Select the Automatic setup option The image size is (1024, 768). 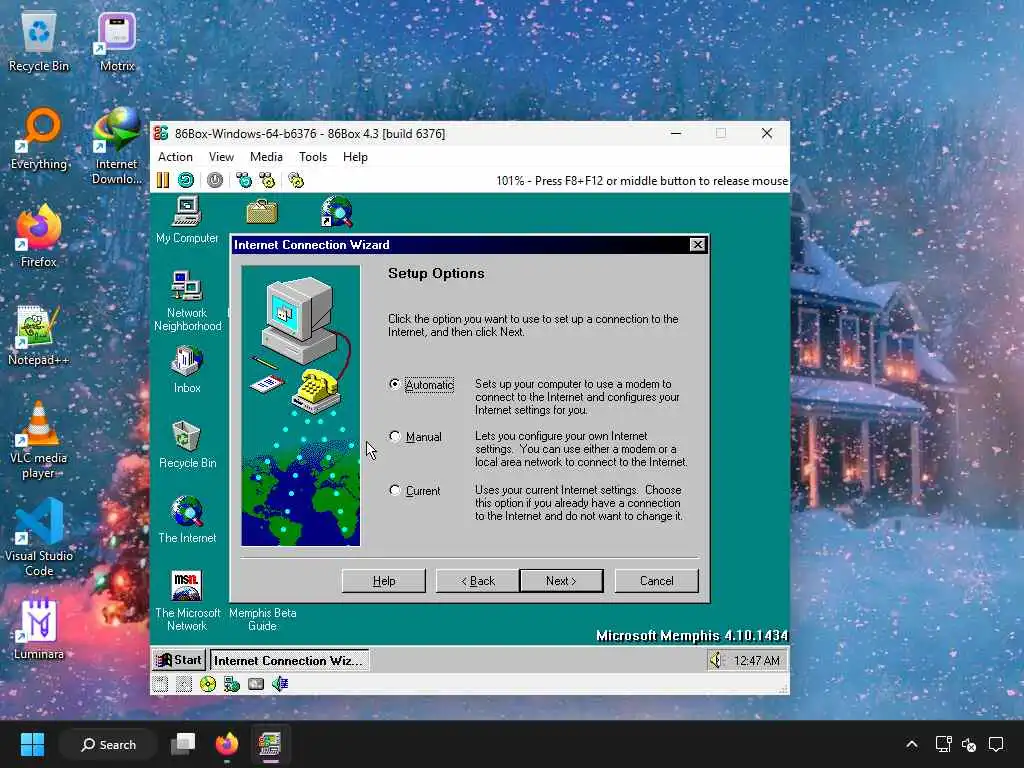[421, 385]
